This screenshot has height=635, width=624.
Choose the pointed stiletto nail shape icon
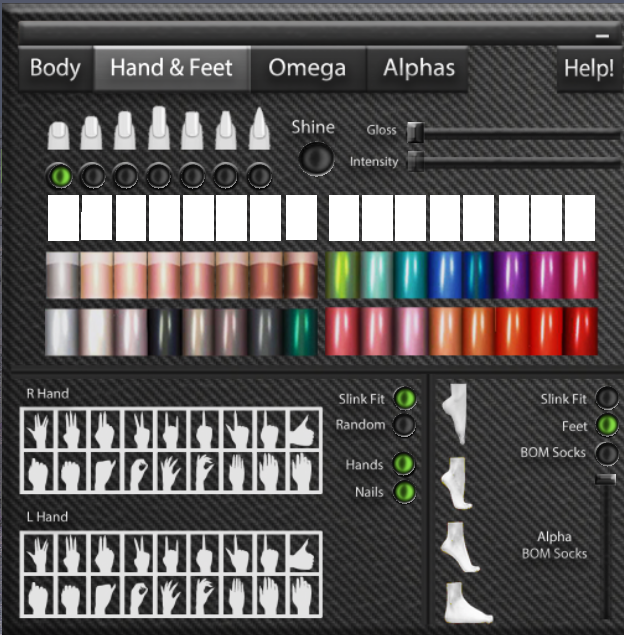tap(260, 128)
